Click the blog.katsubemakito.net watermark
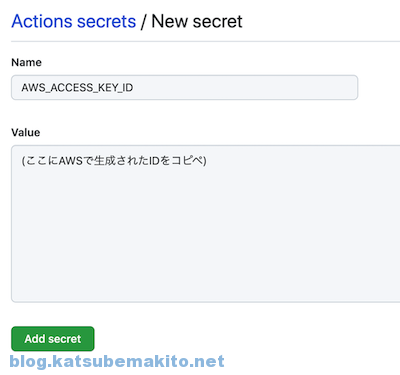 (117, 361)
